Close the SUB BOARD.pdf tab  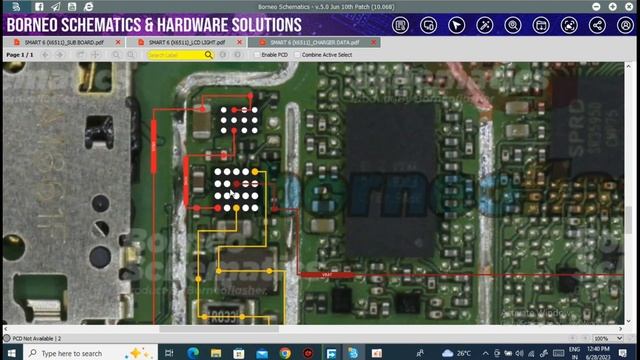pos(118,42)
